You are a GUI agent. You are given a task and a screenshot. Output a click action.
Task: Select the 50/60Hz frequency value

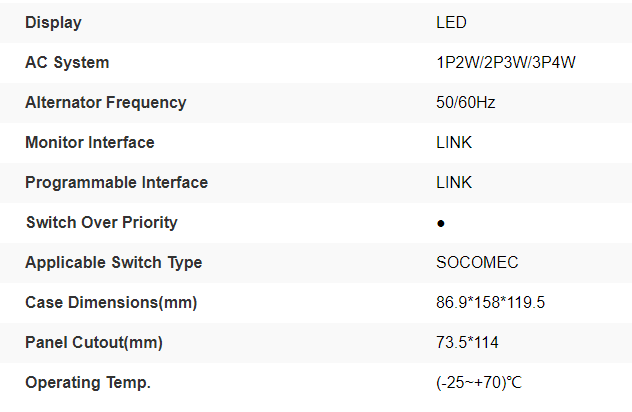[468, 102]
